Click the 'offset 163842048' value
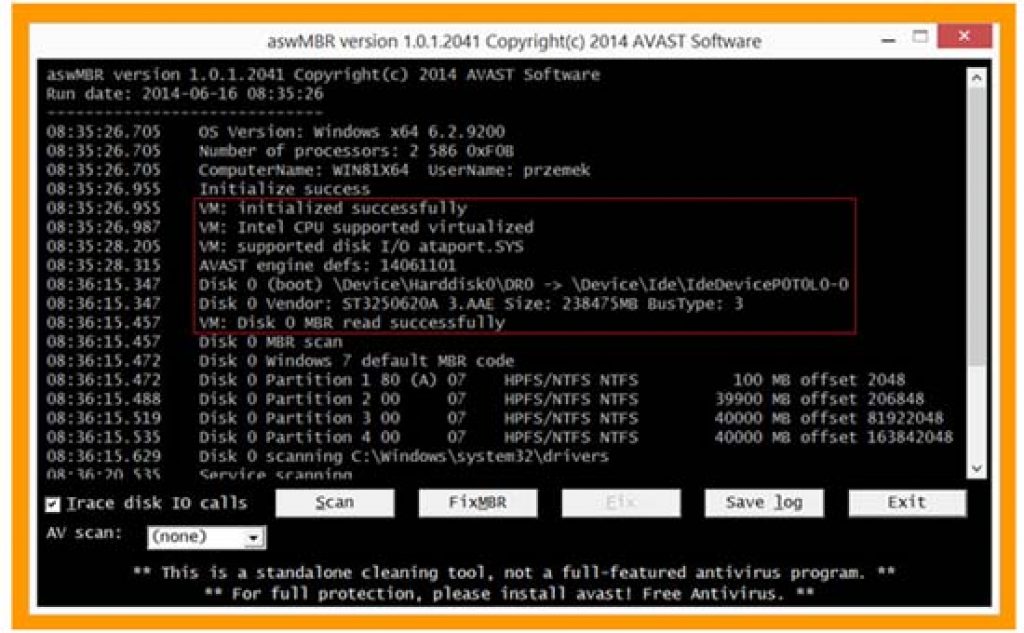The height and width of the screenshot is (633, 1024). click(877, 437)
